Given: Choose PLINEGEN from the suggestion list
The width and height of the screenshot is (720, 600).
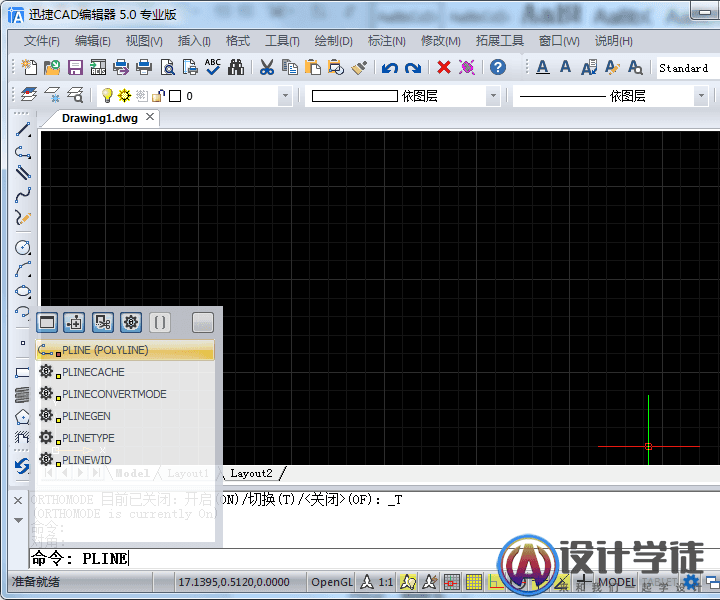Looking at the screenshot, I should (x=125, y=416).
